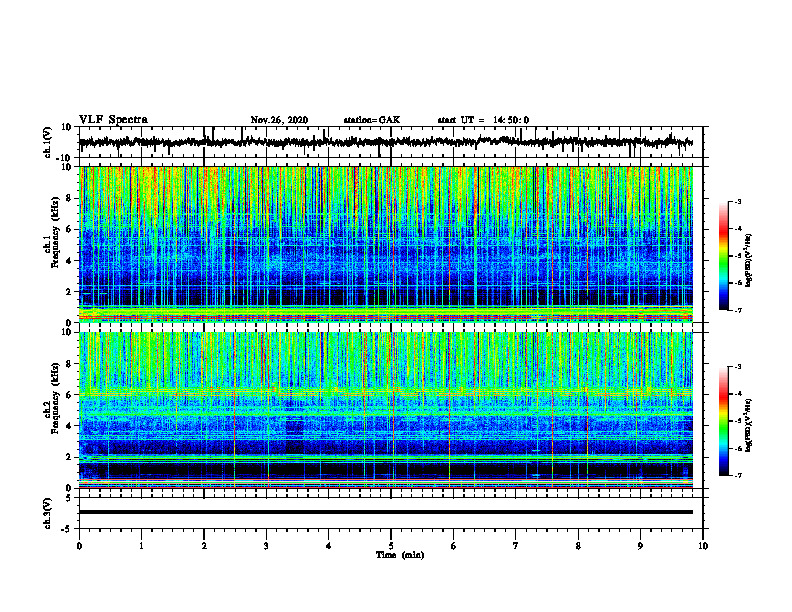Click time axis tick label "6"
The width and height of the screenshot is (792, 612).
[453, 546]
